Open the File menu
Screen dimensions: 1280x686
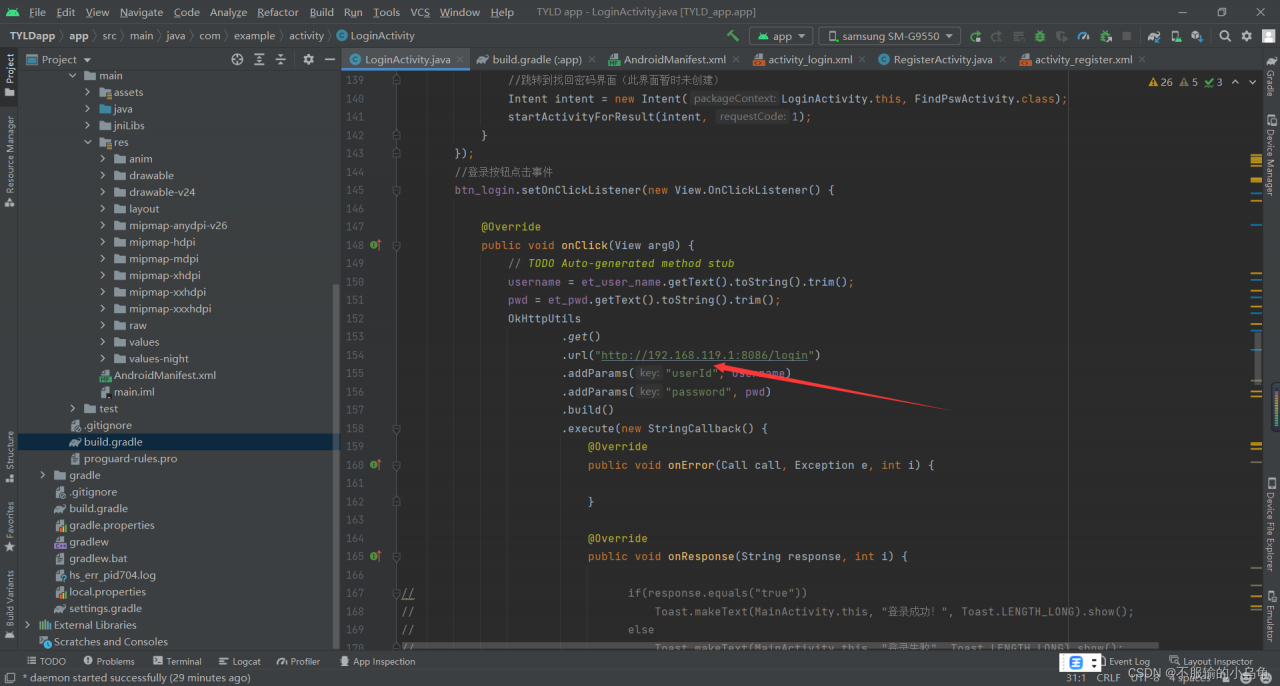point(37,12)
